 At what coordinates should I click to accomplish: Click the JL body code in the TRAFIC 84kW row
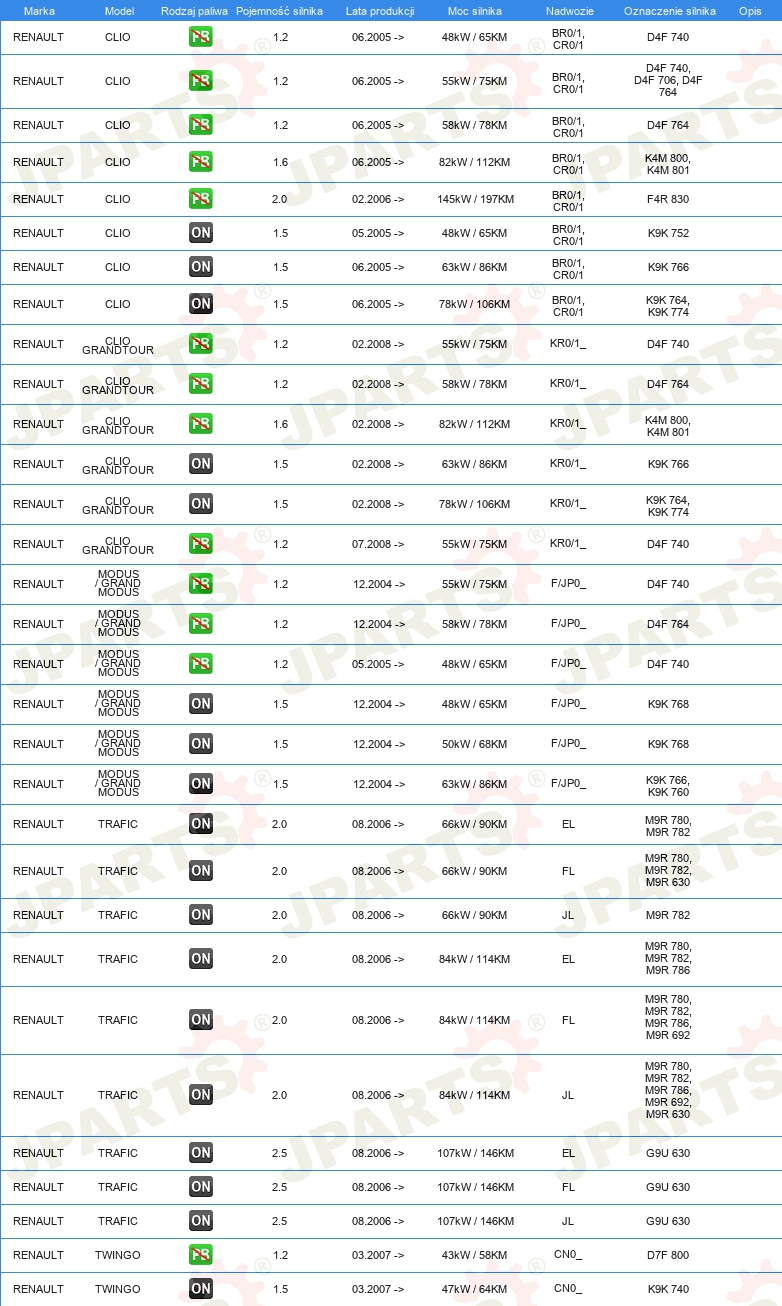click(x=568, y=1095)
